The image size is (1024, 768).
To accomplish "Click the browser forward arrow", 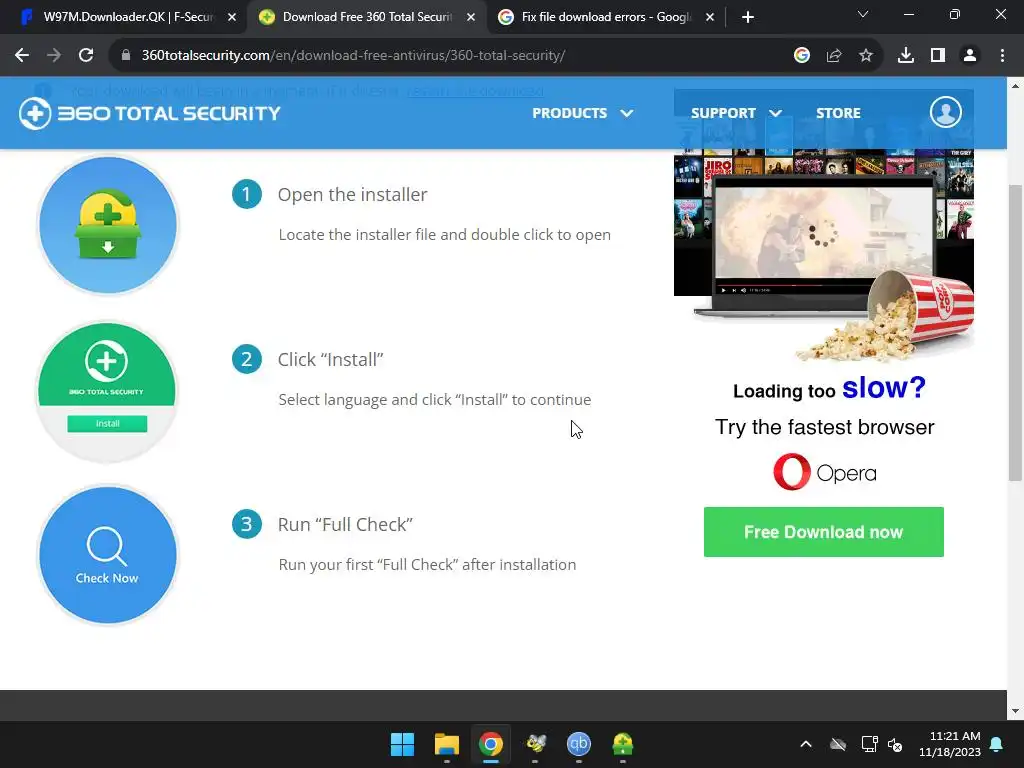I will [x=54, y=56].
